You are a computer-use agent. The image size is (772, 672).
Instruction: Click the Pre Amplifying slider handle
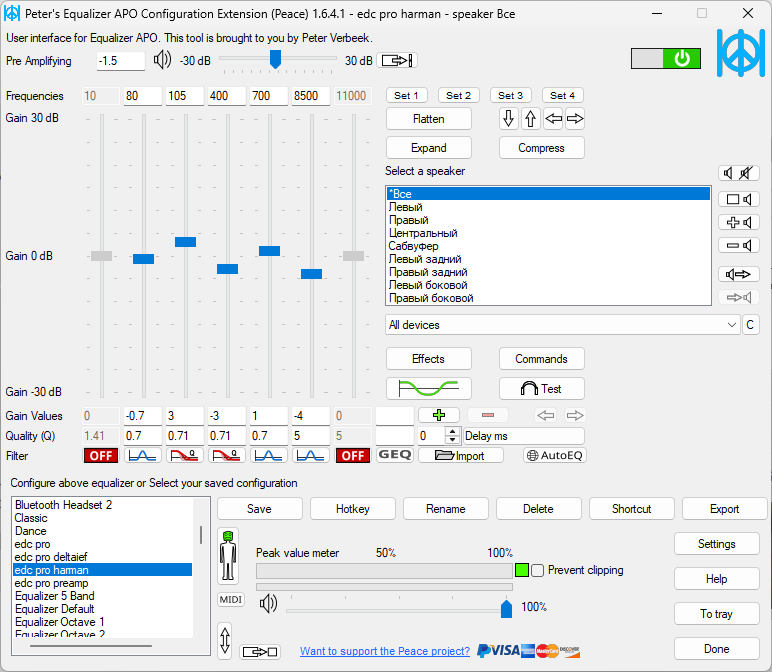coord(275,59)
